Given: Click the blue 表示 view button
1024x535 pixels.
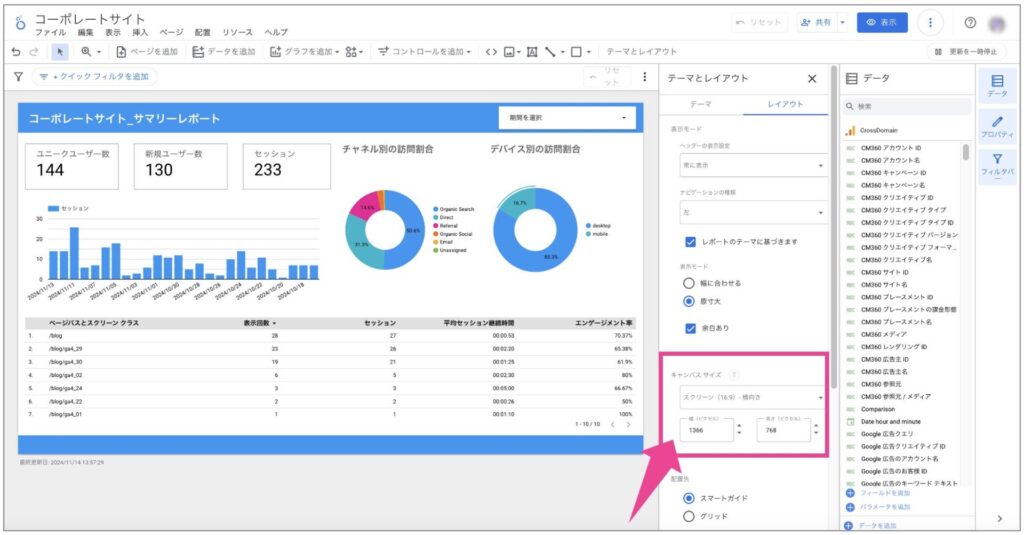Looking at the screenshot, I should tap(882, 23).
